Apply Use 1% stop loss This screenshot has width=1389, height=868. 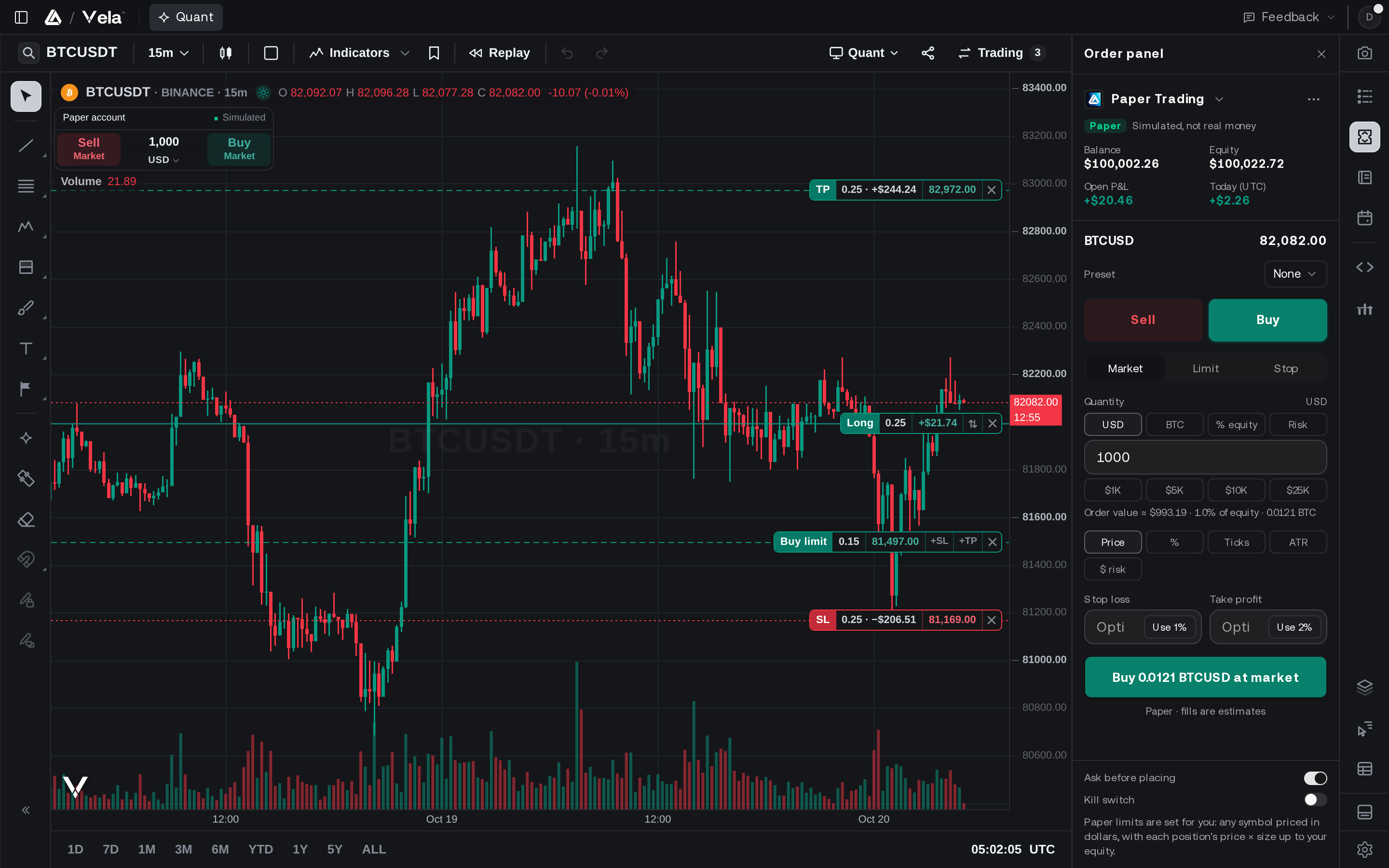(x=1169, y=627)
